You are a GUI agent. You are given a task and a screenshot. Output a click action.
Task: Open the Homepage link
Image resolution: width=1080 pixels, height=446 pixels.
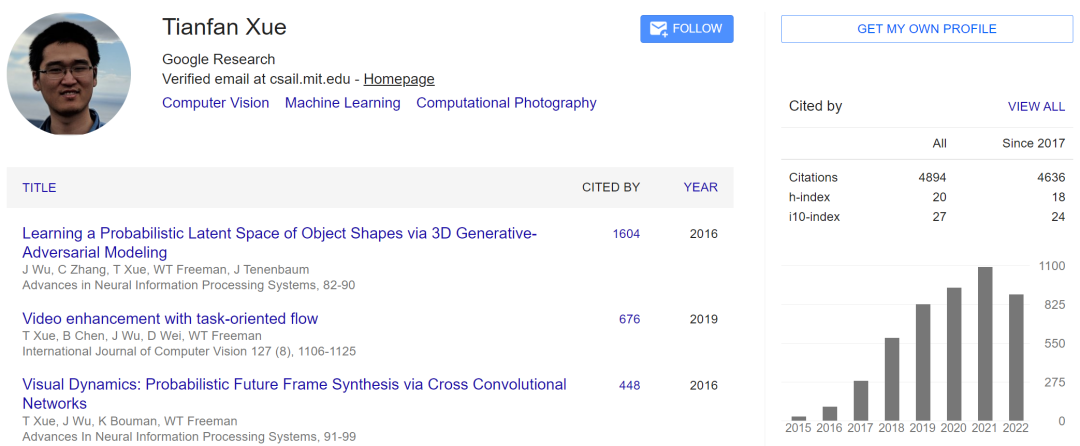399,79
